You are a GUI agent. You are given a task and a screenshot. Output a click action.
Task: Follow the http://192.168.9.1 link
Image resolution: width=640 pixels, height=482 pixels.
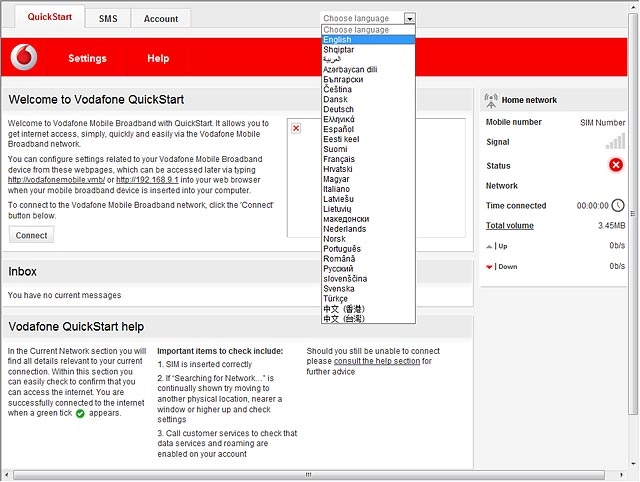pos(147,180)
